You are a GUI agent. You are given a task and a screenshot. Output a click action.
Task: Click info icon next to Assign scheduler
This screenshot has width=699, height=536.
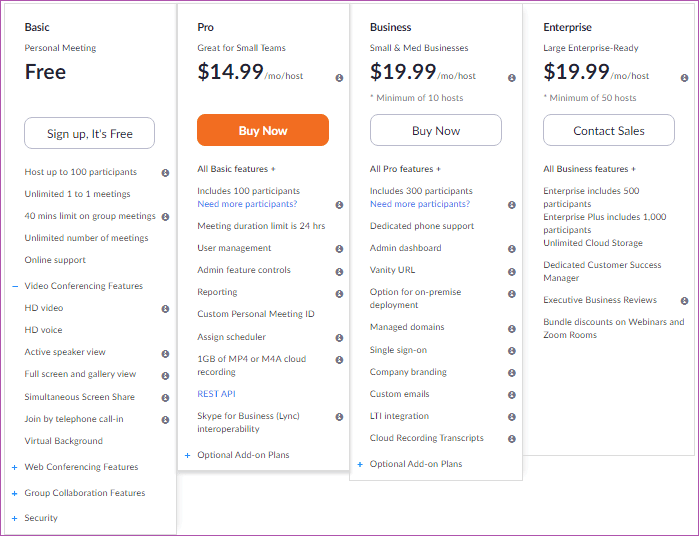coord(339,338)
